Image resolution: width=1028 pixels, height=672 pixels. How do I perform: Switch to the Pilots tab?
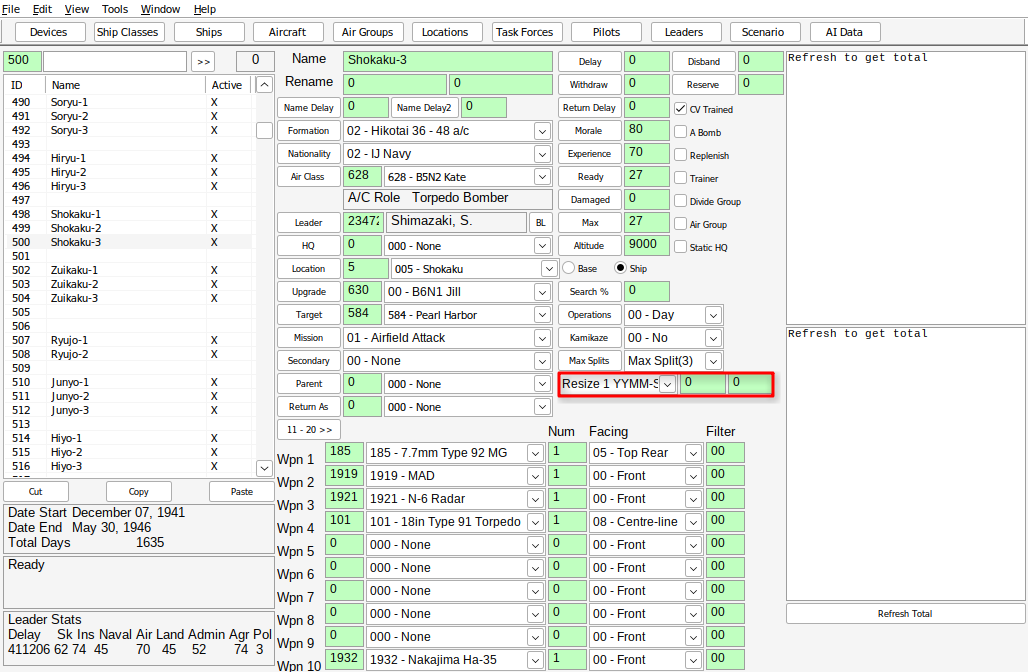[606, 32]
